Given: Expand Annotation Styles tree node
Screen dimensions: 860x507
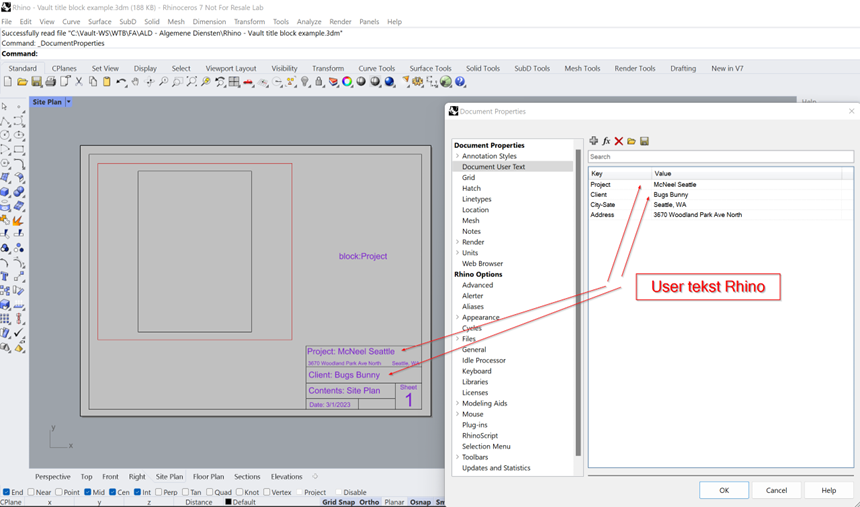Looking at the screenshot, I should 457,156.
